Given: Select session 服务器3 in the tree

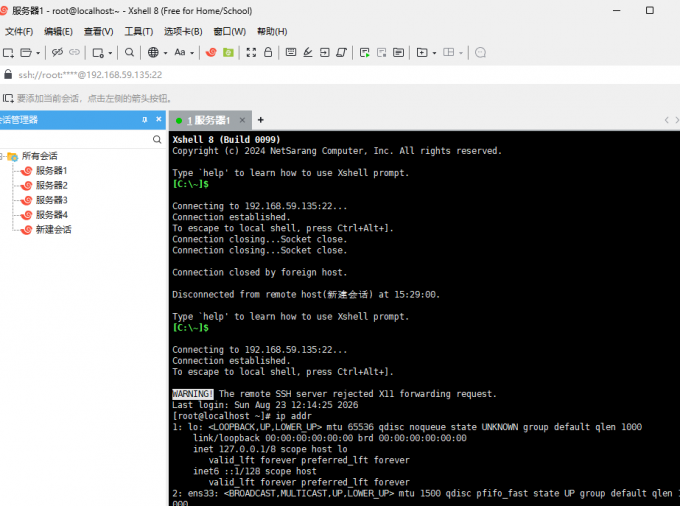Looking at the screenshot, I should click(52, 200).
